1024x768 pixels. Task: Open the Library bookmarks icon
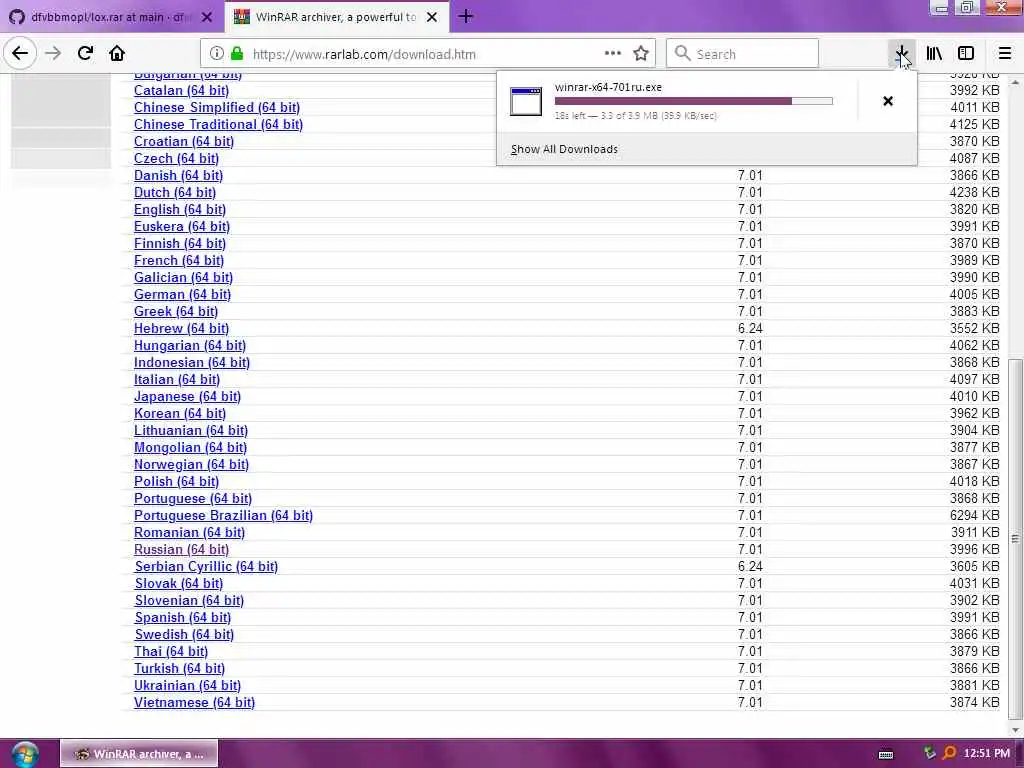click(x=934, y=54)
